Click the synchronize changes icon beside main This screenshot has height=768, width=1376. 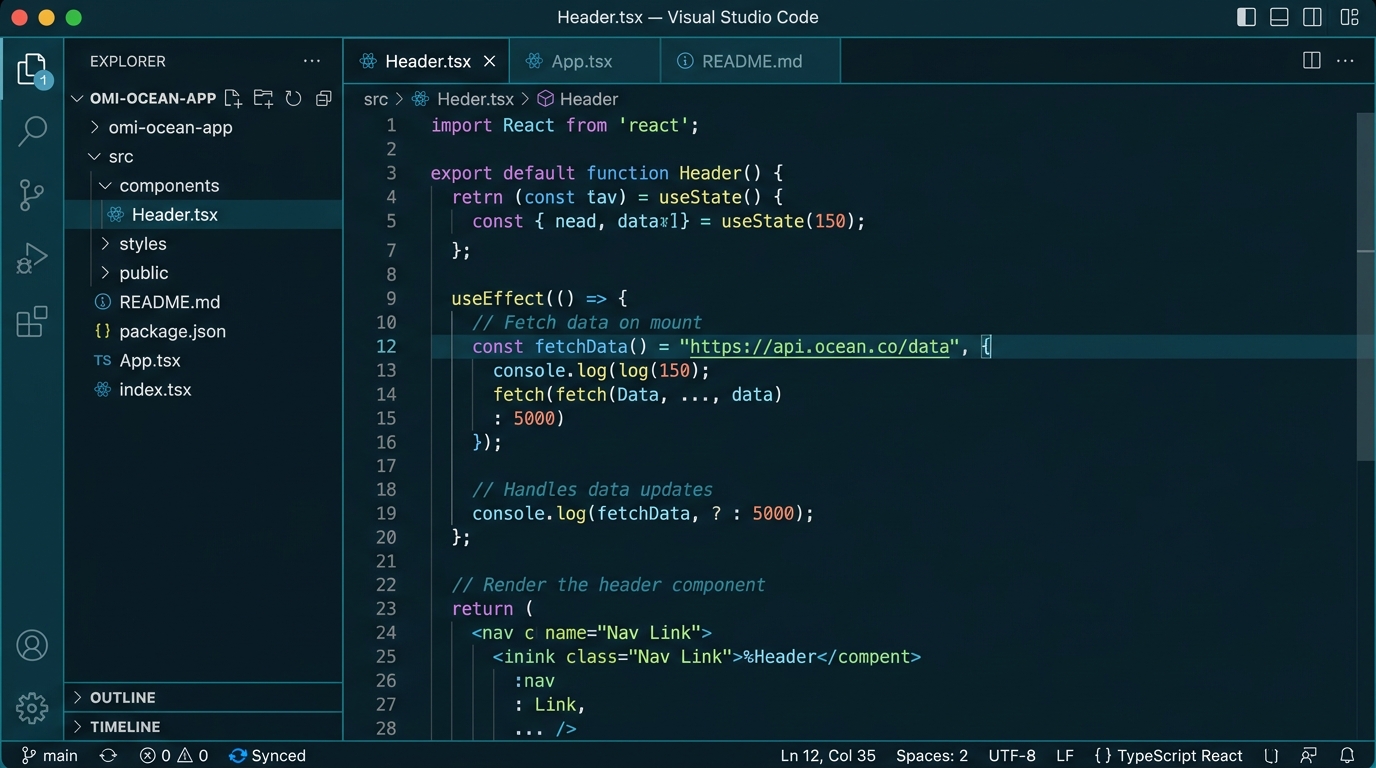[x=108, y=756]
